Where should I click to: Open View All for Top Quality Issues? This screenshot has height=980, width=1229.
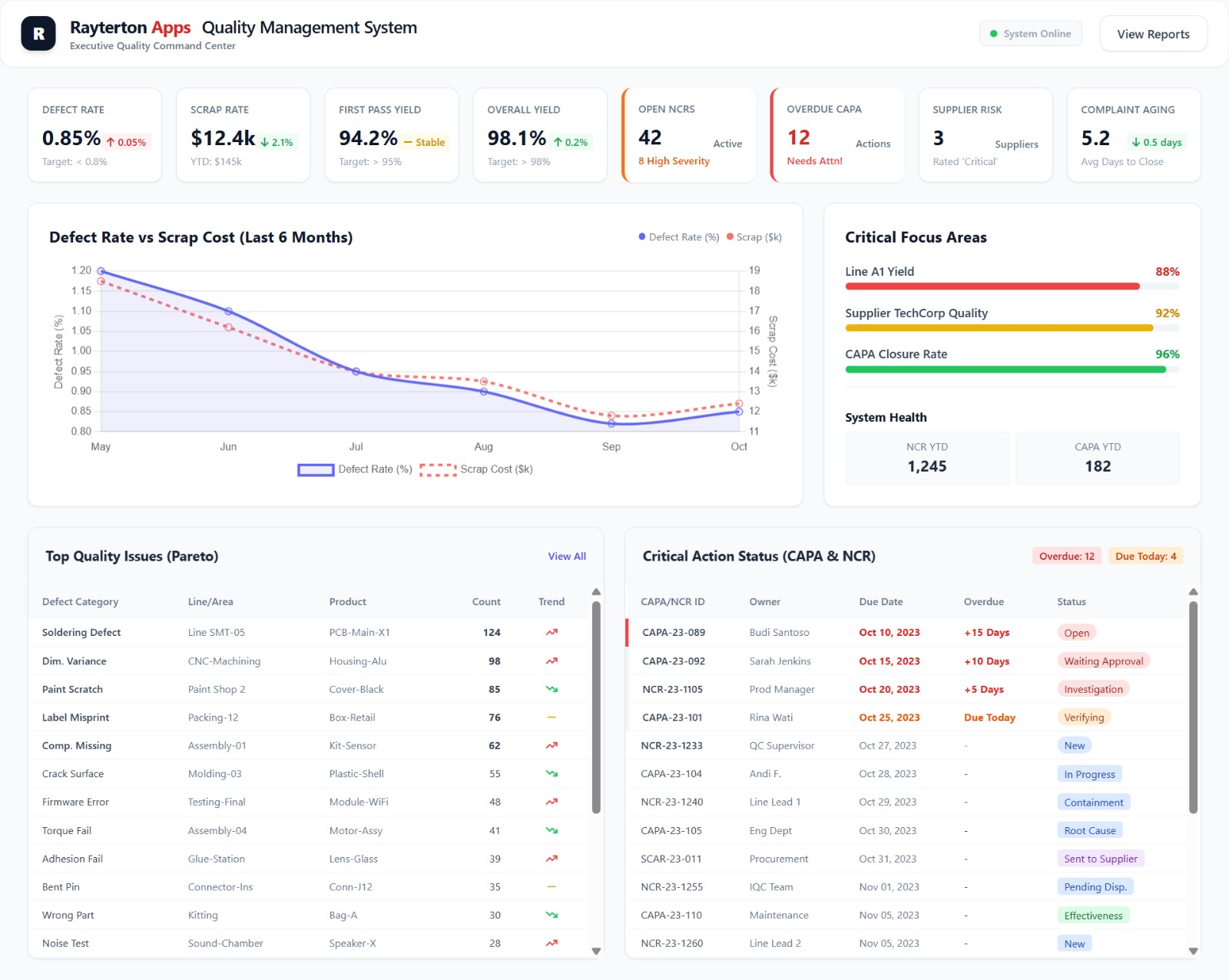coord(567,555)
